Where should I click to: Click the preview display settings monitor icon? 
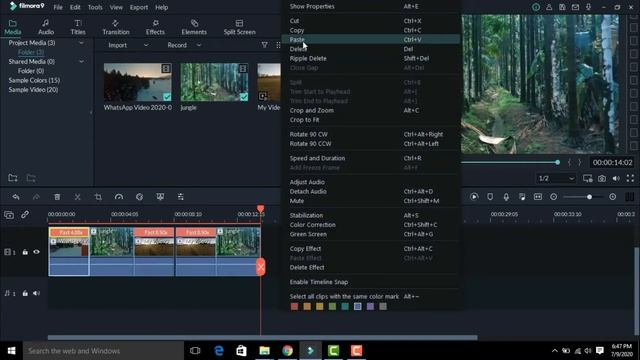(x=587, y=178)
